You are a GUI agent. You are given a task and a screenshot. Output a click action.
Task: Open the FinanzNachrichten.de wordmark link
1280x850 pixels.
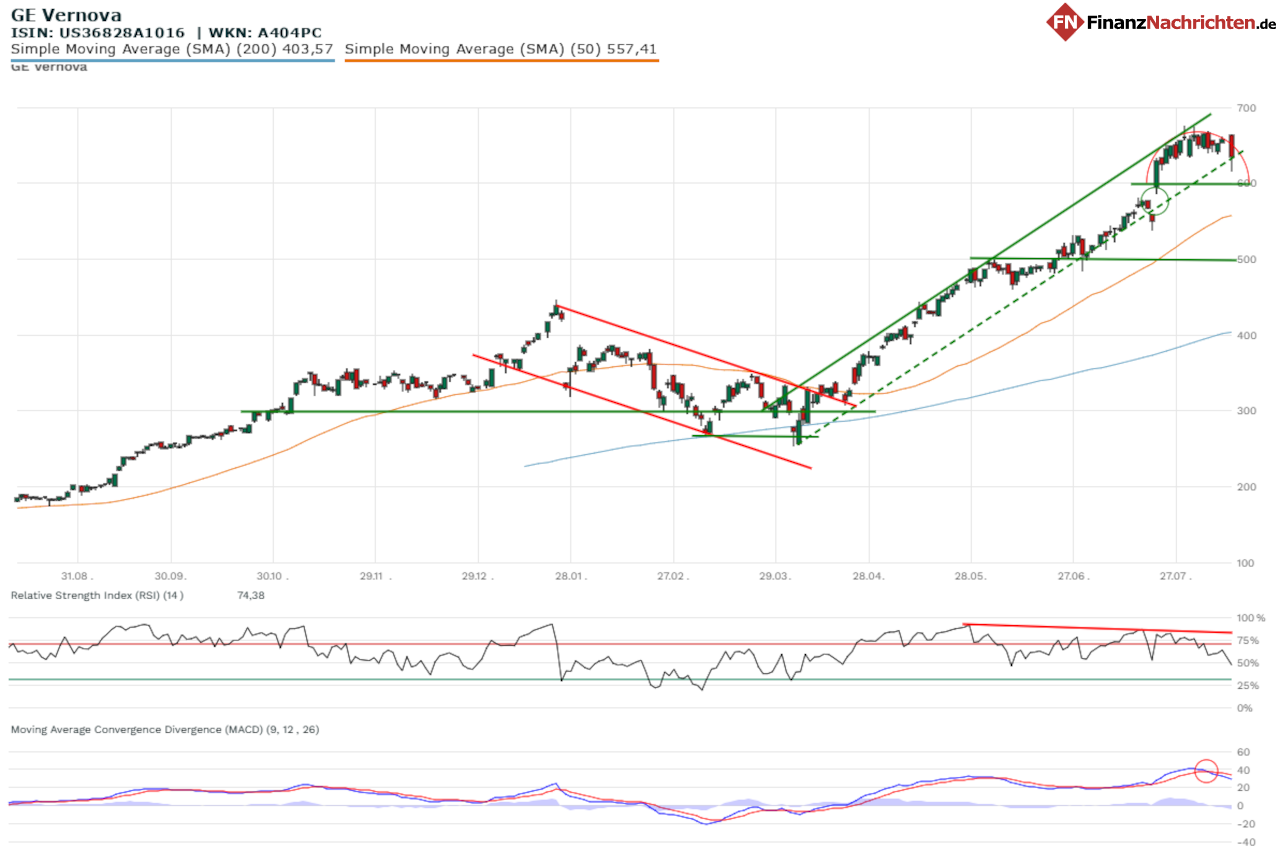tap(1183, 22)
